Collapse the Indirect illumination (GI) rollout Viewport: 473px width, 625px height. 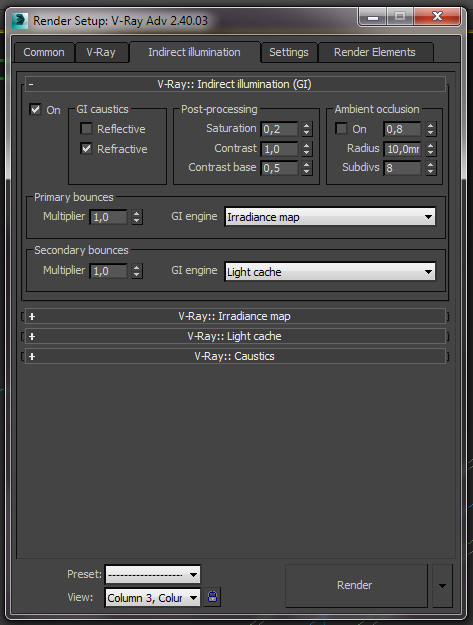coord(235,84)
